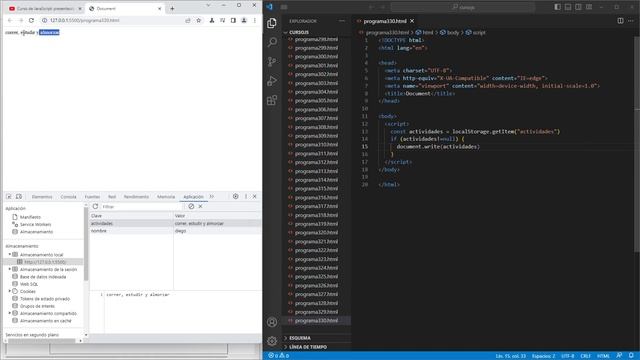Click the Chrome address bar URL
This screenshot has width=640, height=360.
(x=85, y=20)
